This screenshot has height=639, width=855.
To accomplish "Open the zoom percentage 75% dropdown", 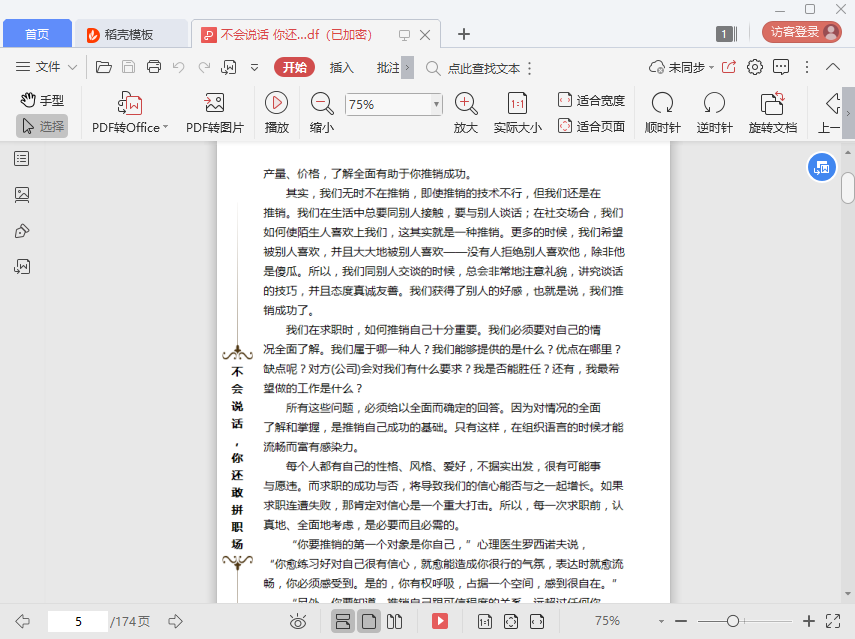I will pos(436,104).
